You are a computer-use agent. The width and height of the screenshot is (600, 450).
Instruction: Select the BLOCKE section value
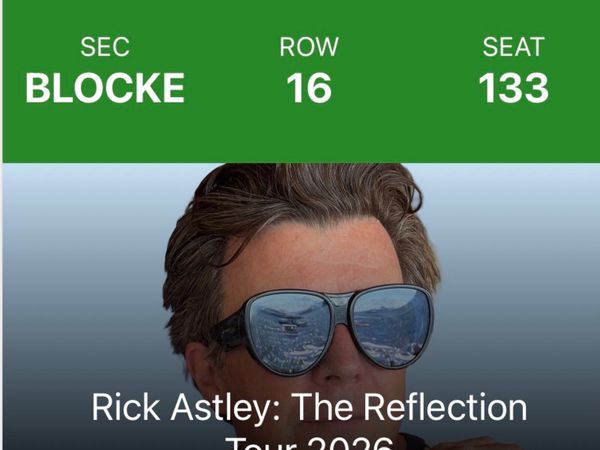pos(105,88)
